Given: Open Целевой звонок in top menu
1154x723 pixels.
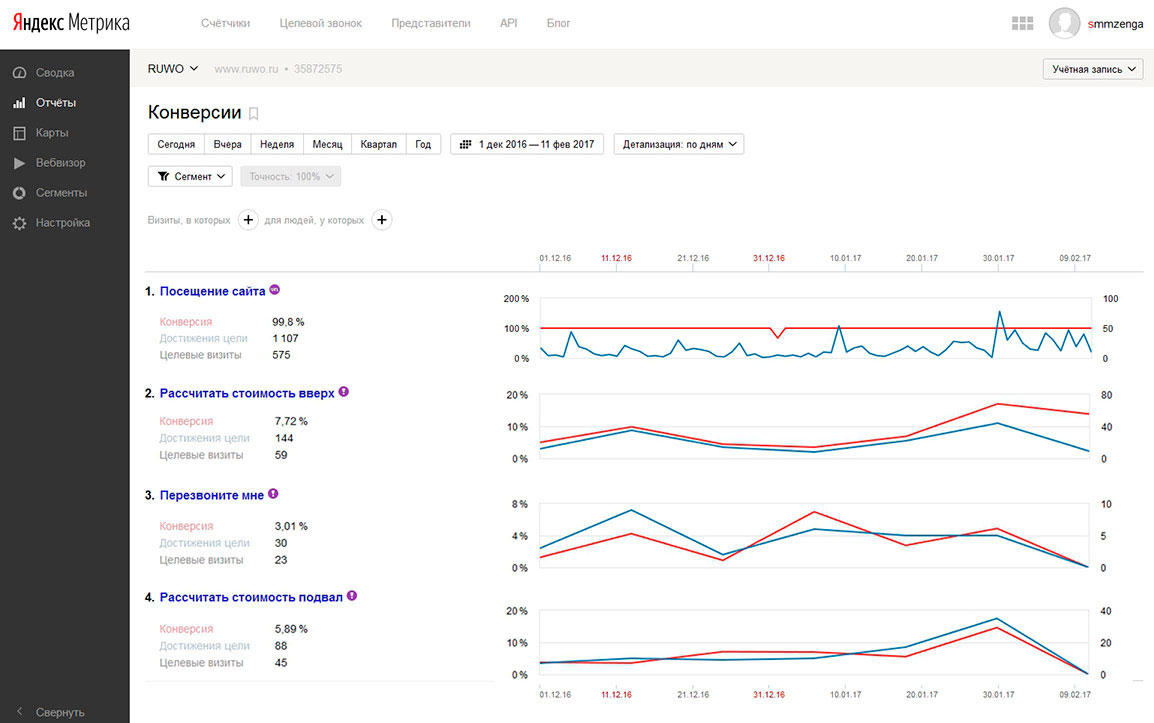Looking at the screenshot, I should pos(320,23).
